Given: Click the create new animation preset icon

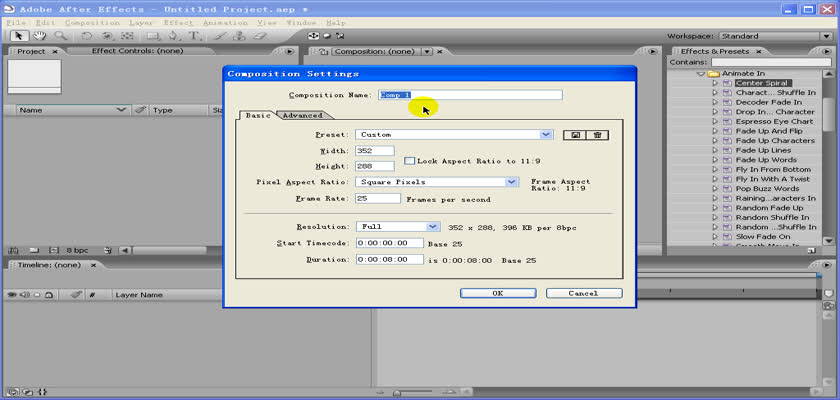Looking at the screenshot, I should [812, 250].
